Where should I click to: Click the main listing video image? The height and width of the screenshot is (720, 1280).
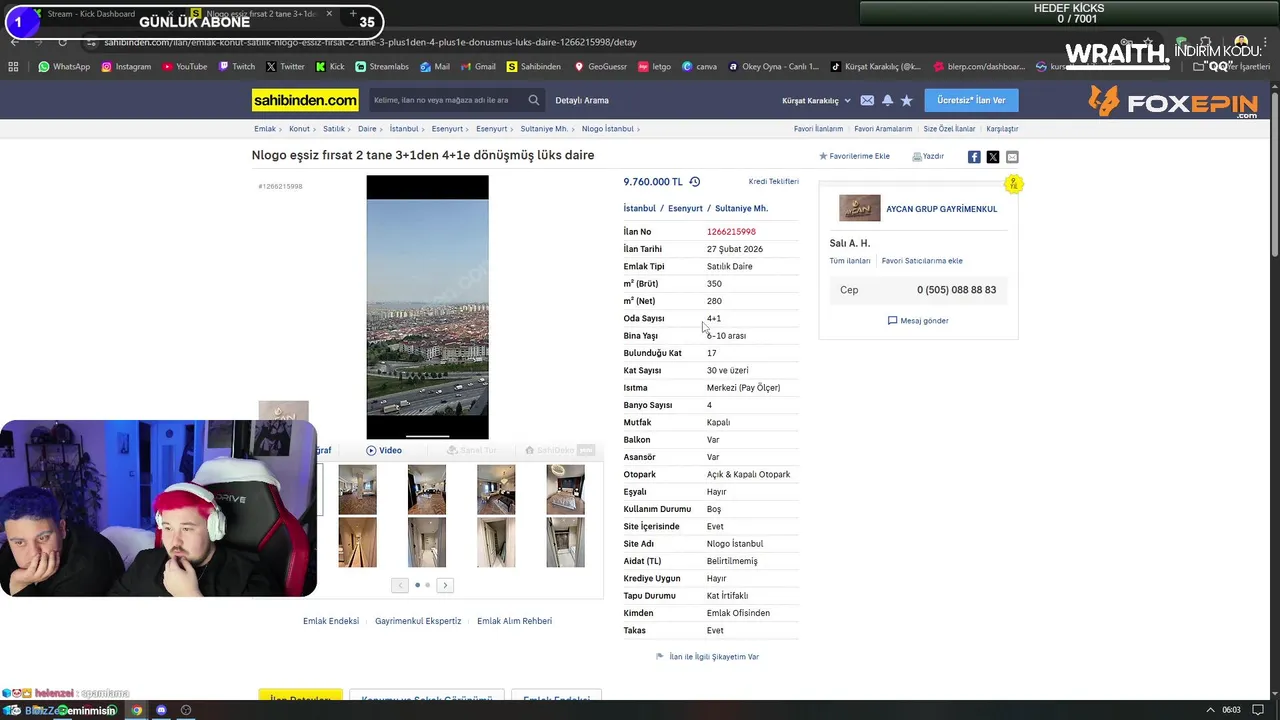click(428, 307)
